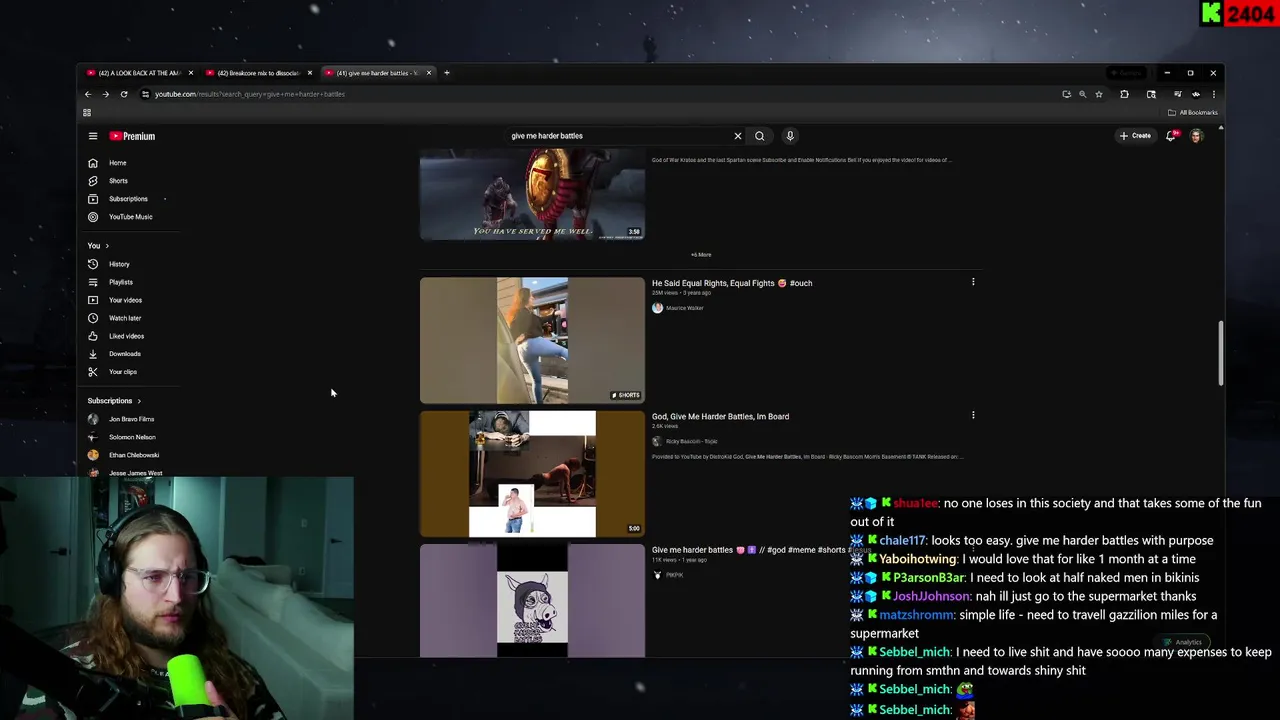Open the browser apps grid shortcut
1280x720 pixels.
pos(87,112)
